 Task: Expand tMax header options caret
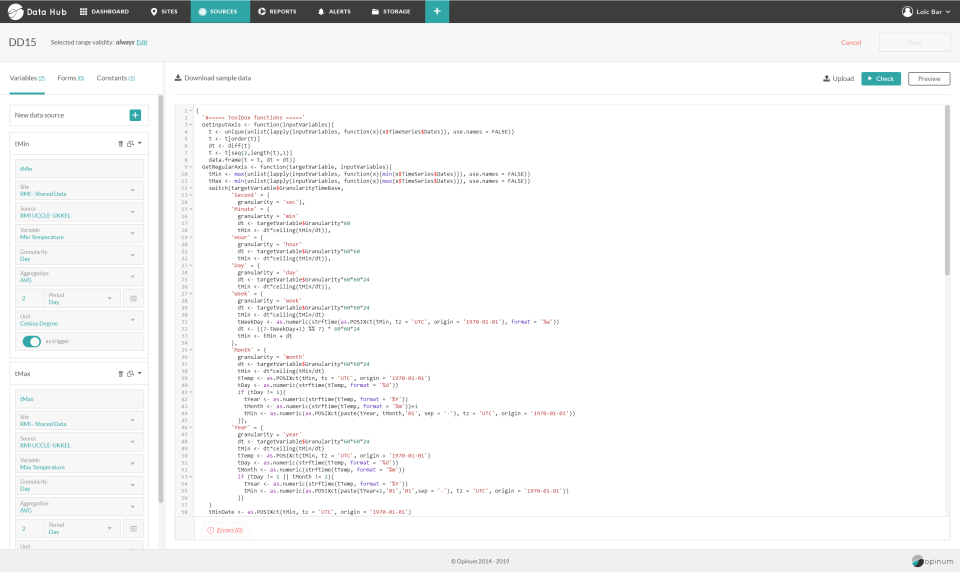click(x=140, y=373)
